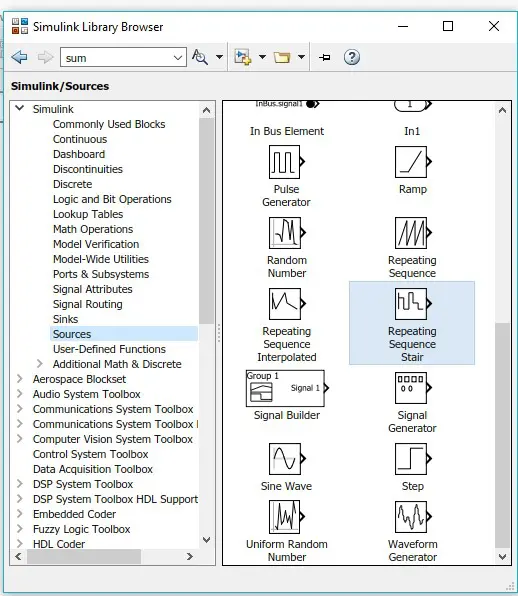
Task: Select the In Bus Element block
Action: tap(287, 119)
